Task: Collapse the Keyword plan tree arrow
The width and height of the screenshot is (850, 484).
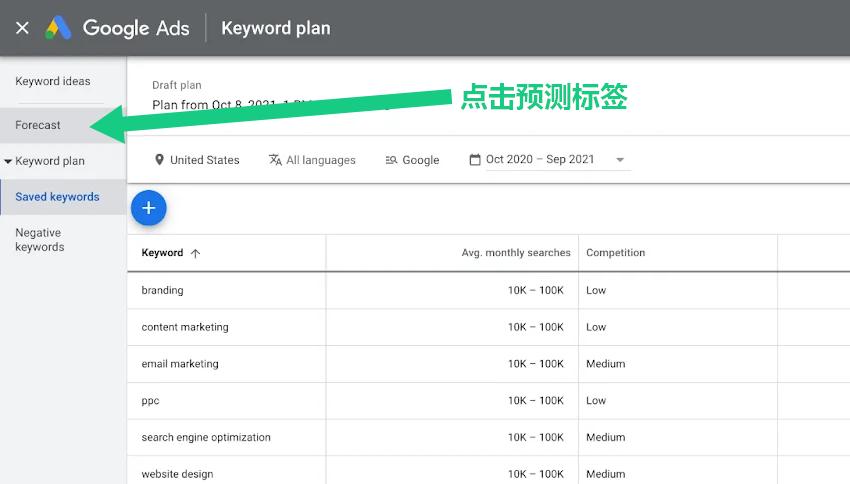Action: click(x=8, y=162)
